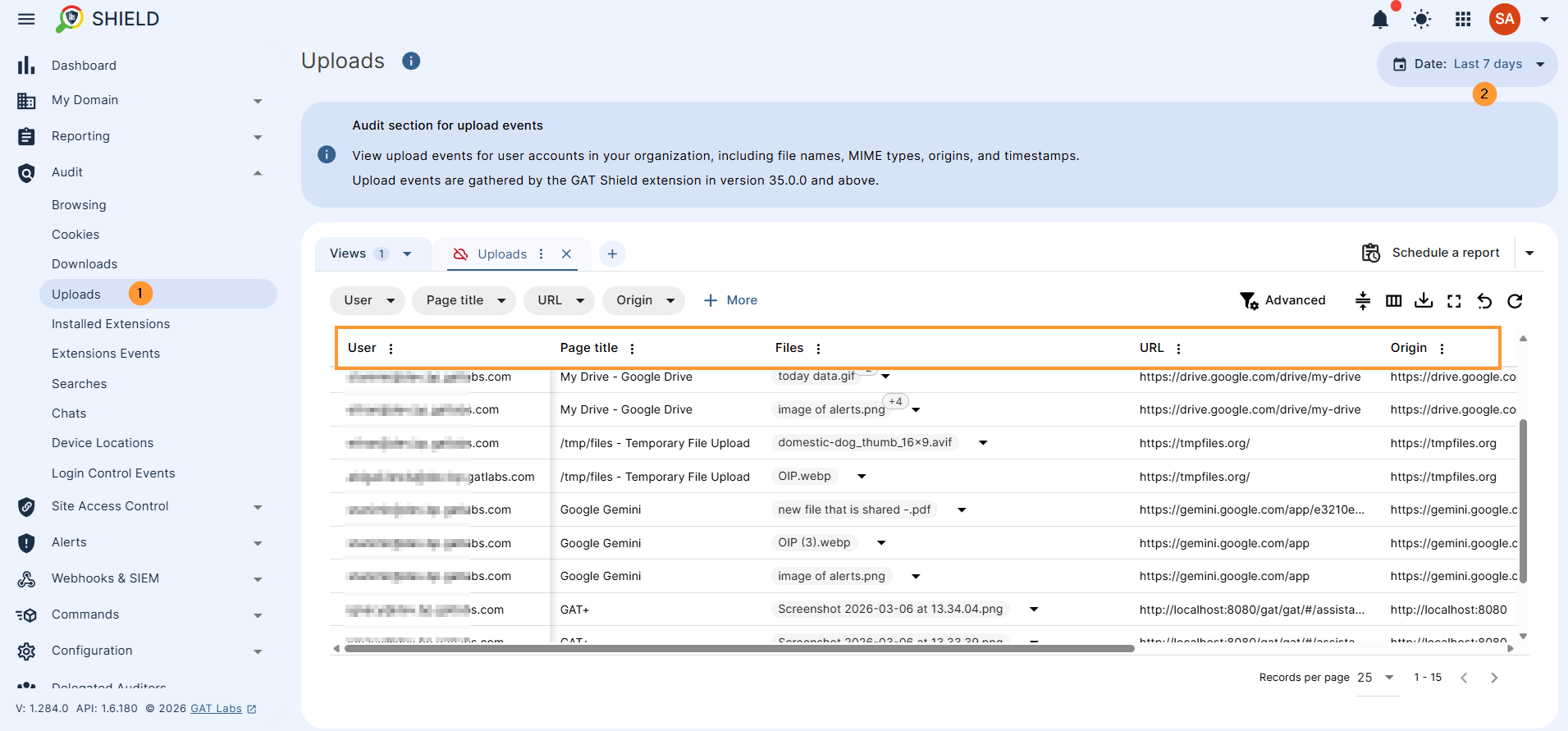
Task: Expand files for domestic-dog_thumb_16×9.avif
Action: (983, 443)
